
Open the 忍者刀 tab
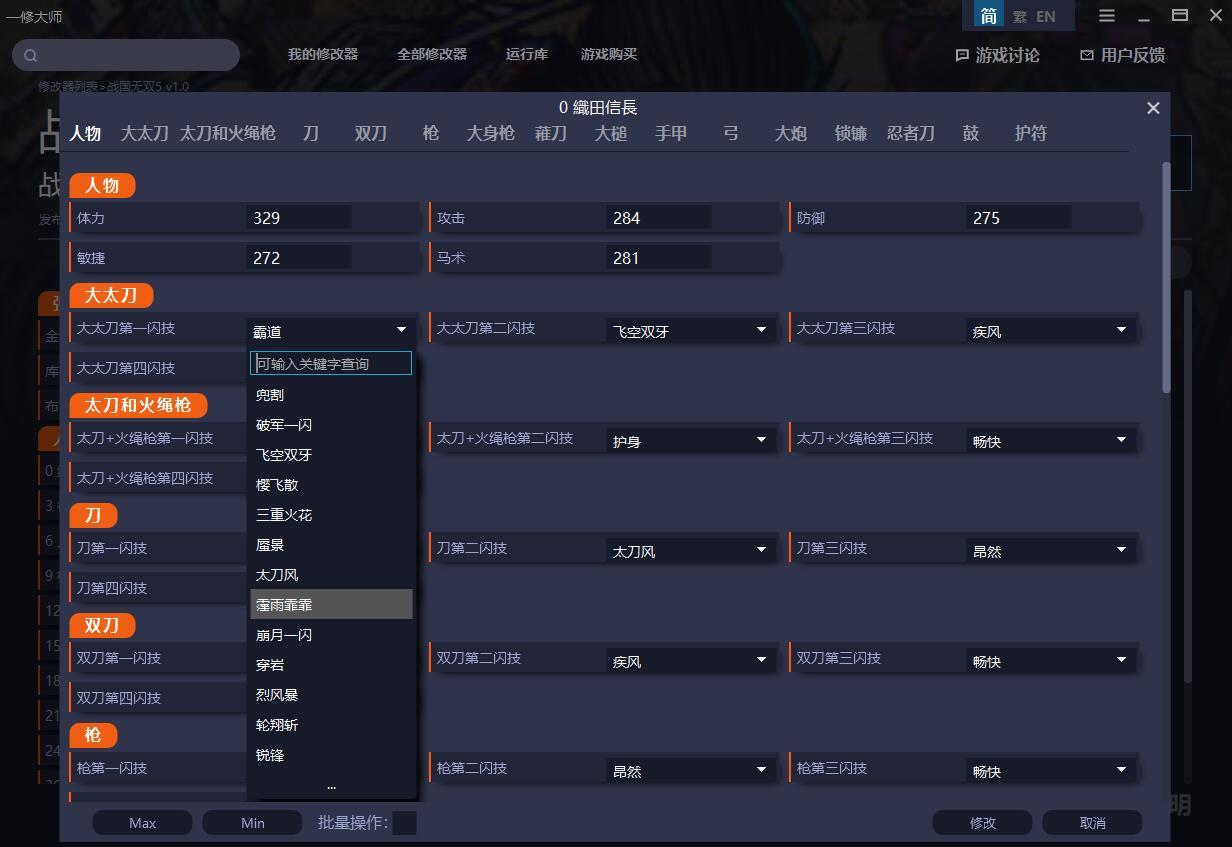pyautogui.click(x=910, y=133)
